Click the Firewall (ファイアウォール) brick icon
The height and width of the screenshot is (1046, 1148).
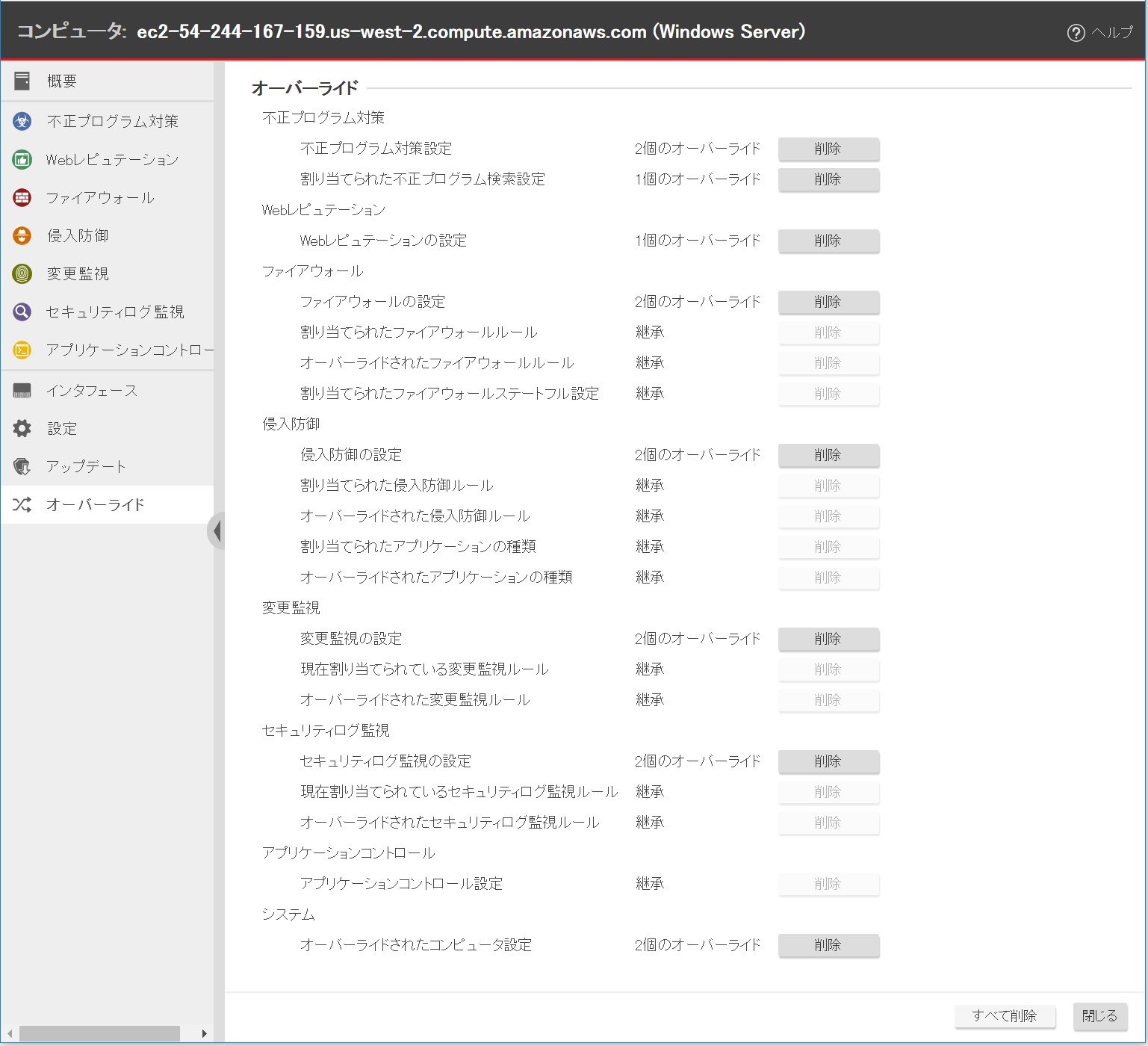pyautogui.click(x=22, y=197)
